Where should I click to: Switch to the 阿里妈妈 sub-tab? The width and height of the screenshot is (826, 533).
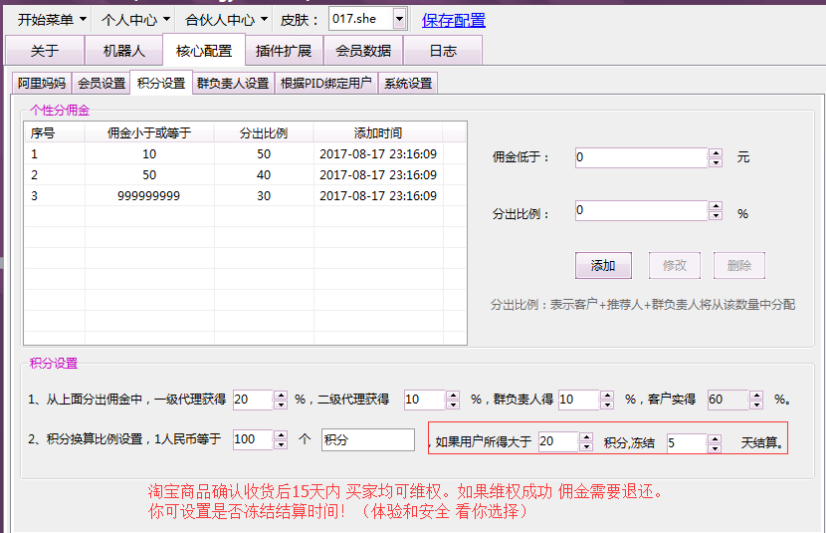tap(42, 83)
